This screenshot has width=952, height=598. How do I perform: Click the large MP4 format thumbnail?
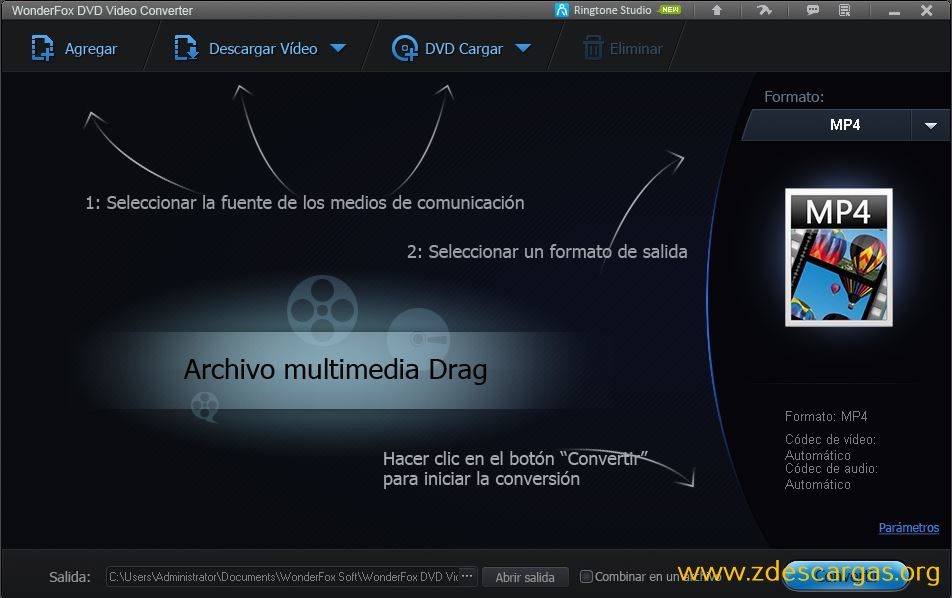(839, 257)
